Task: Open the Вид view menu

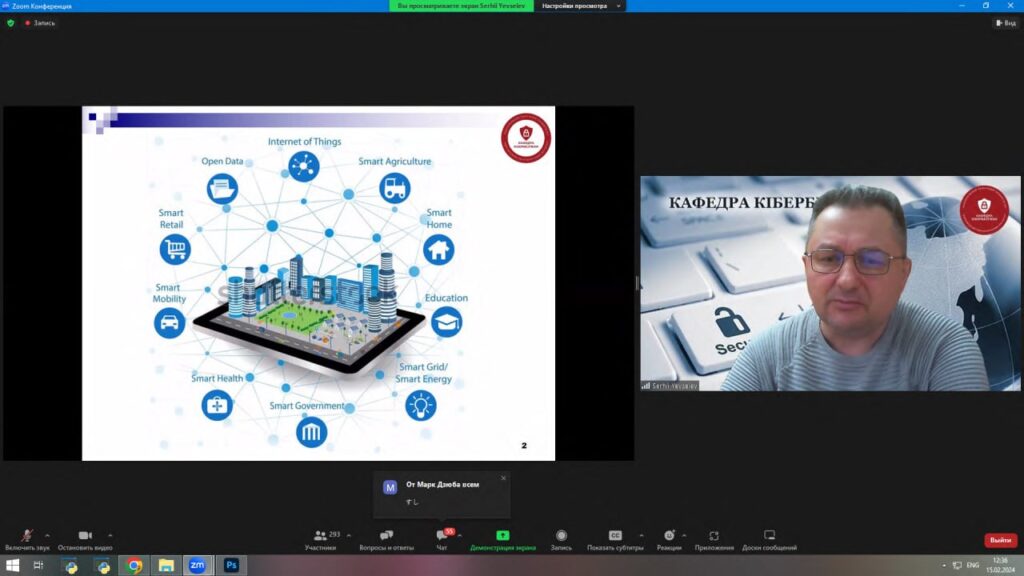Action: 1005,23
